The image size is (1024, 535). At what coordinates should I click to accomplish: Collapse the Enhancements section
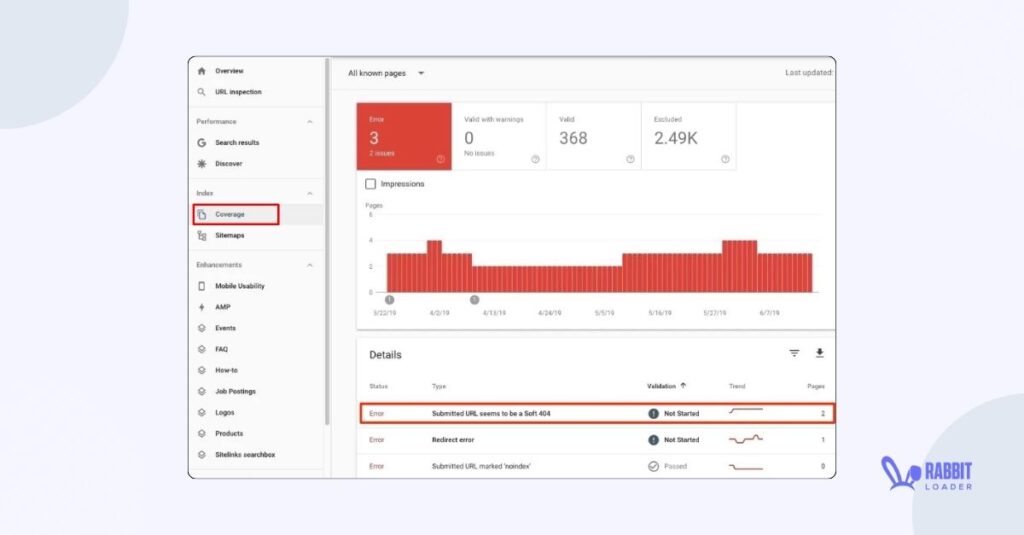pos(310,265)
